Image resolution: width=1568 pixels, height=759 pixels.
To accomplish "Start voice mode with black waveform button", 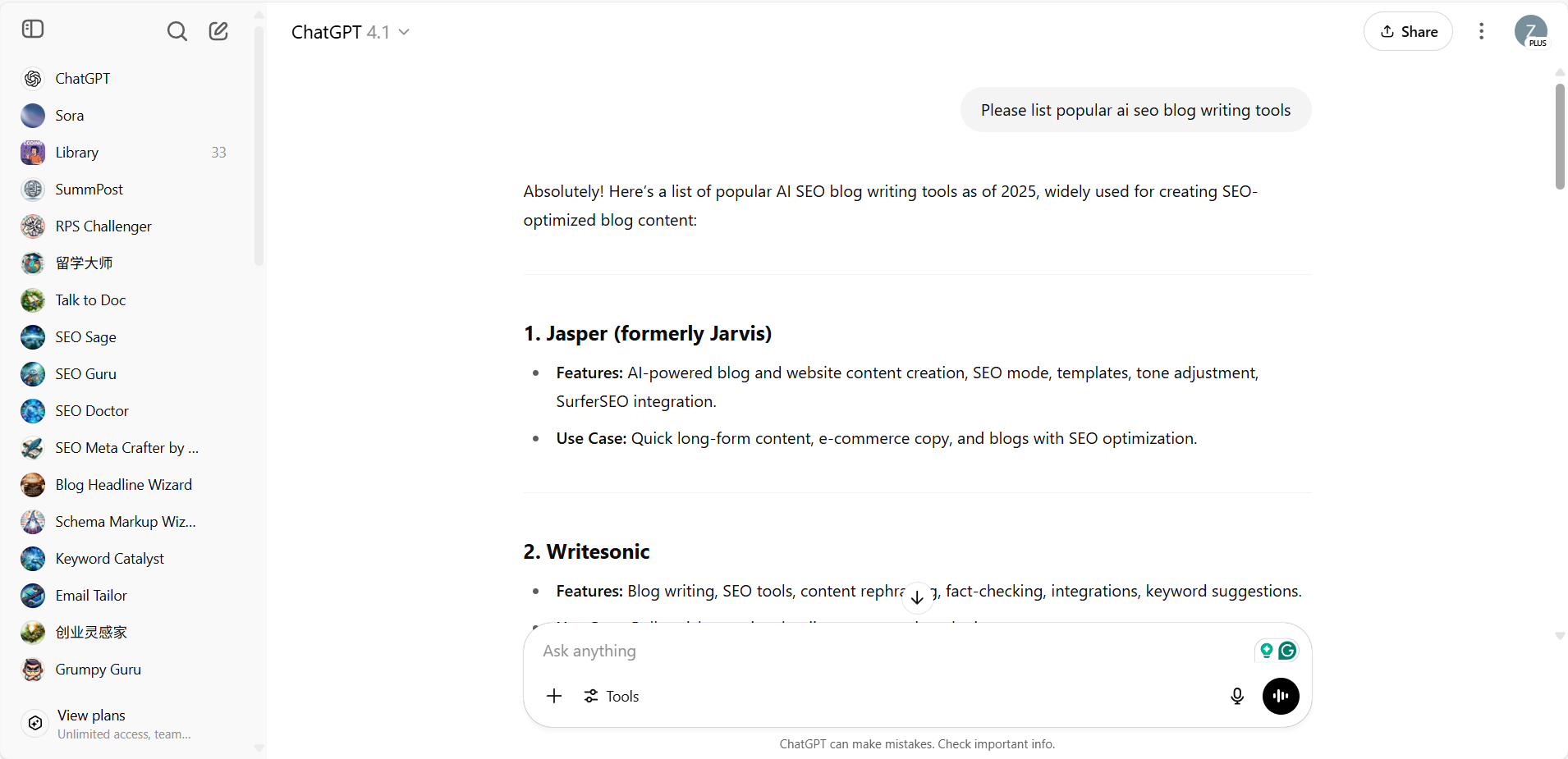I will (1281, 697).
